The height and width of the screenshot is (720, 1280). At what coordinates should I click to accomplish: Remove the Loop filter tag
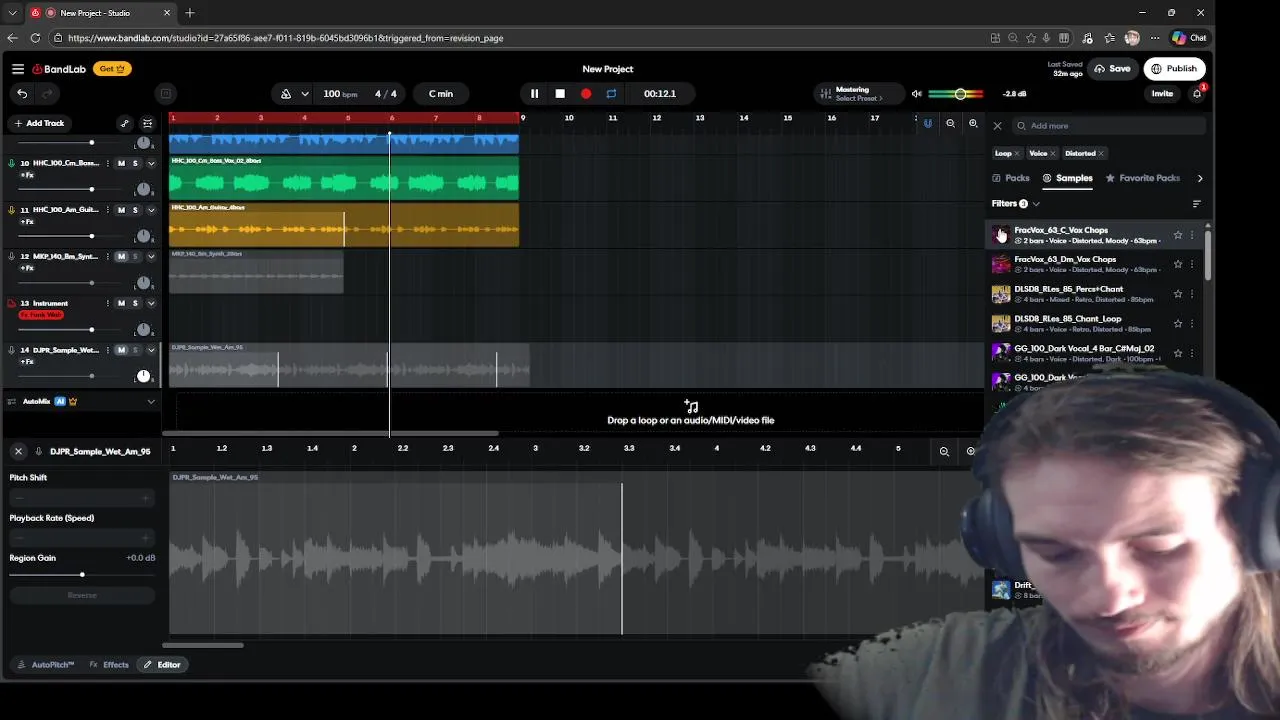click(x=1017, y=154)
